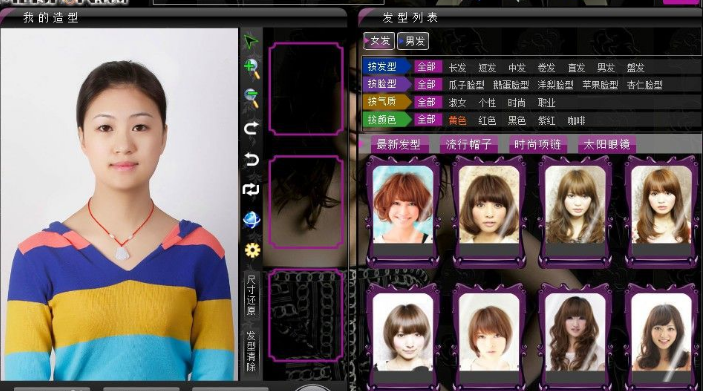Switch to the 男发 category
The image size is (703, 391).
tap(413, 41)
